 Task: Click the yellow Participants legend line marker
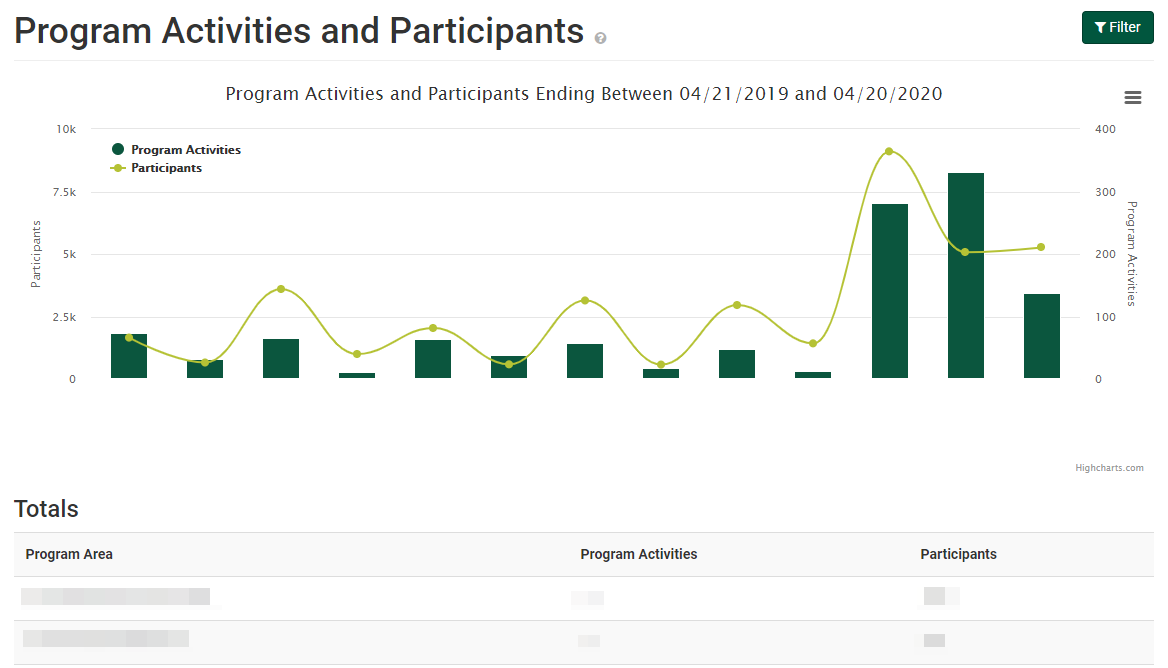pos(119,167)
